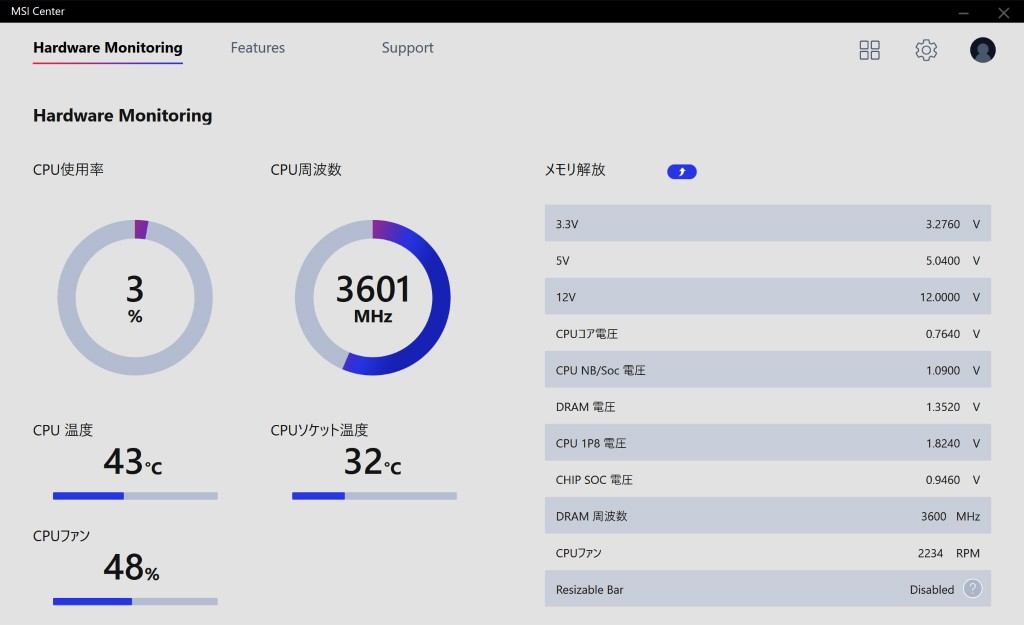Select the 3.3V voltage row
Viewport: 1024px width, 625px height.
coord(767,223)
